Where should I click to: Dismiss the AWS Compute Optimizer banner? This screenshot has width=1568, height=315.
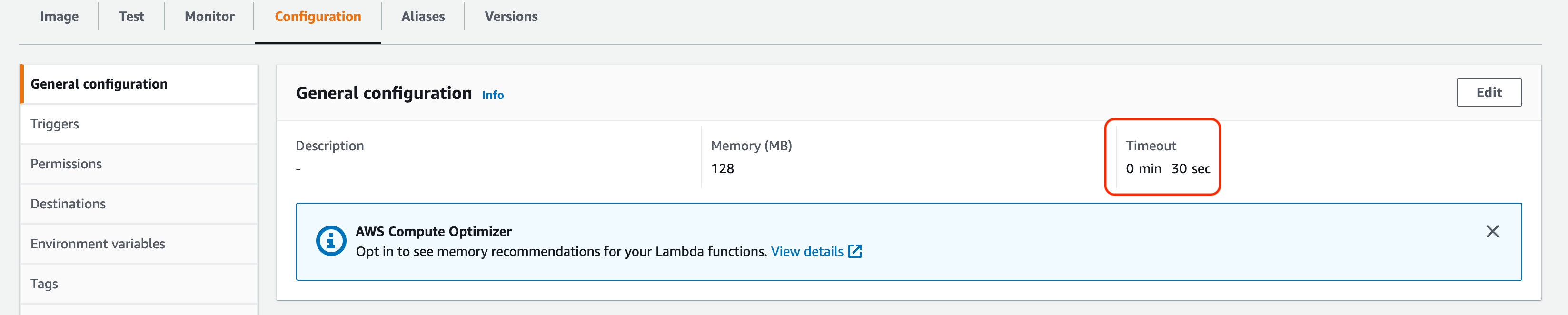(x=1492, y=232)
